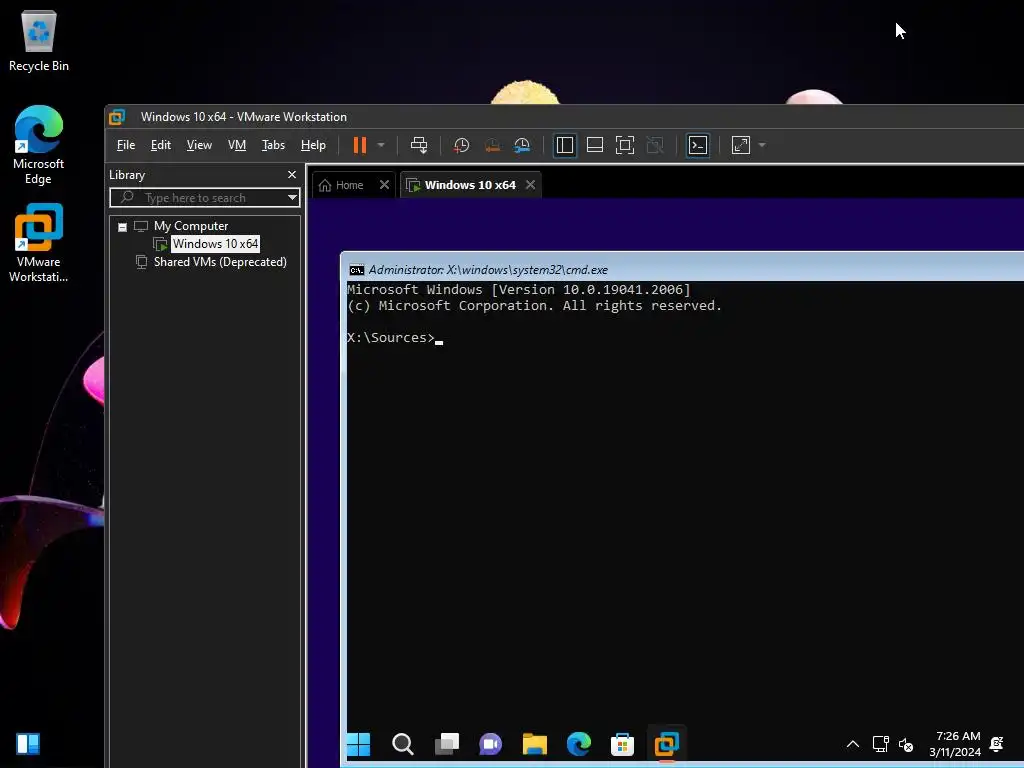Pause the virtual machine with the orange button

click(360, 145)
